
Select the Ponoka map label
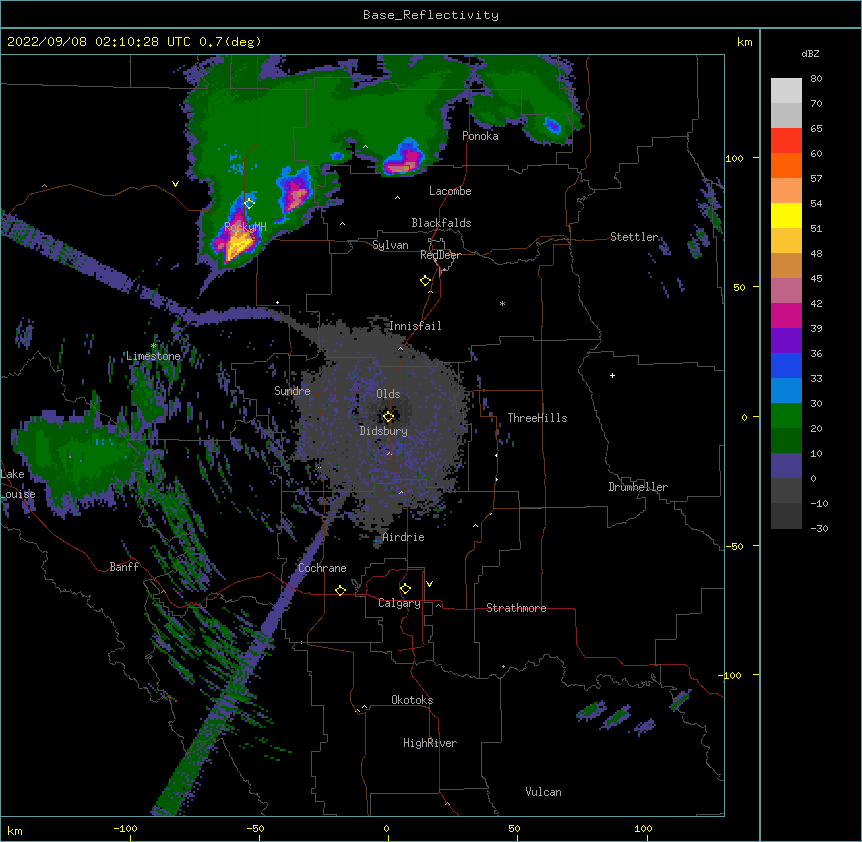click(480, 136)
